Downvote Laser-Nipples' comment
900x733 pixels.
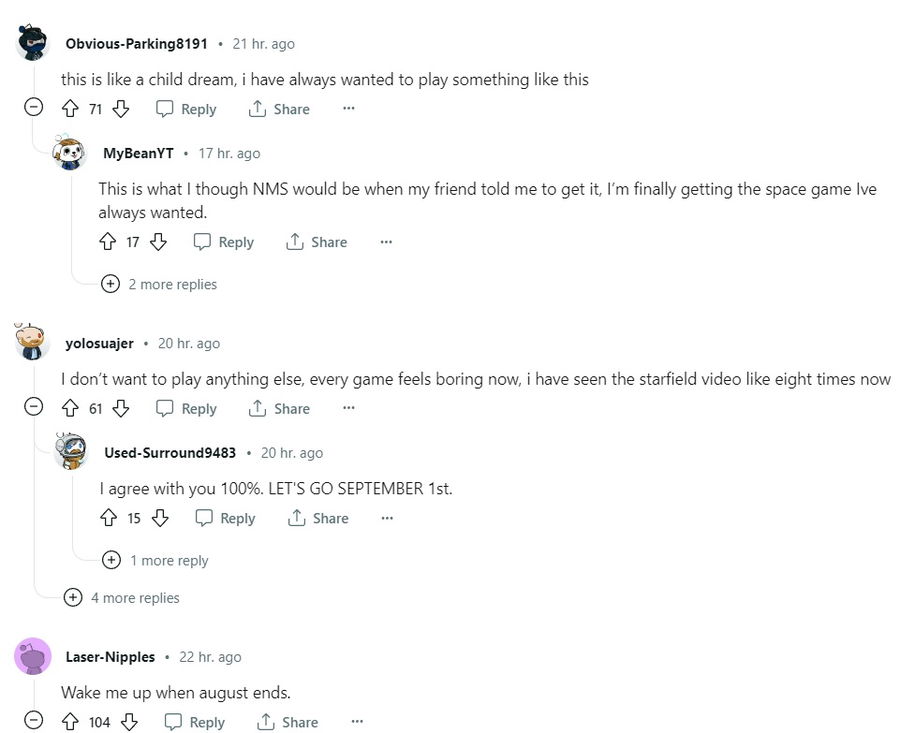[129, 722]
